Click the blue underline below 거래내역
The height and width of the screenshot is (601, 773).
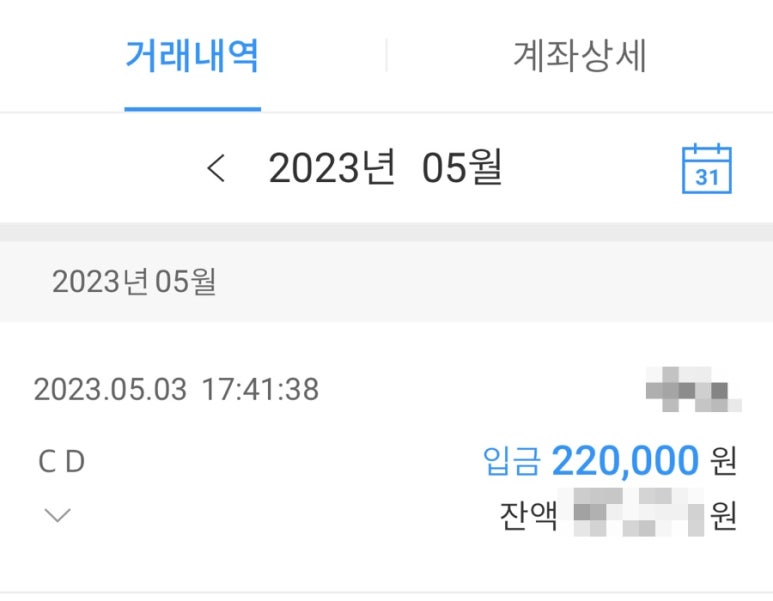pos(192,109)
